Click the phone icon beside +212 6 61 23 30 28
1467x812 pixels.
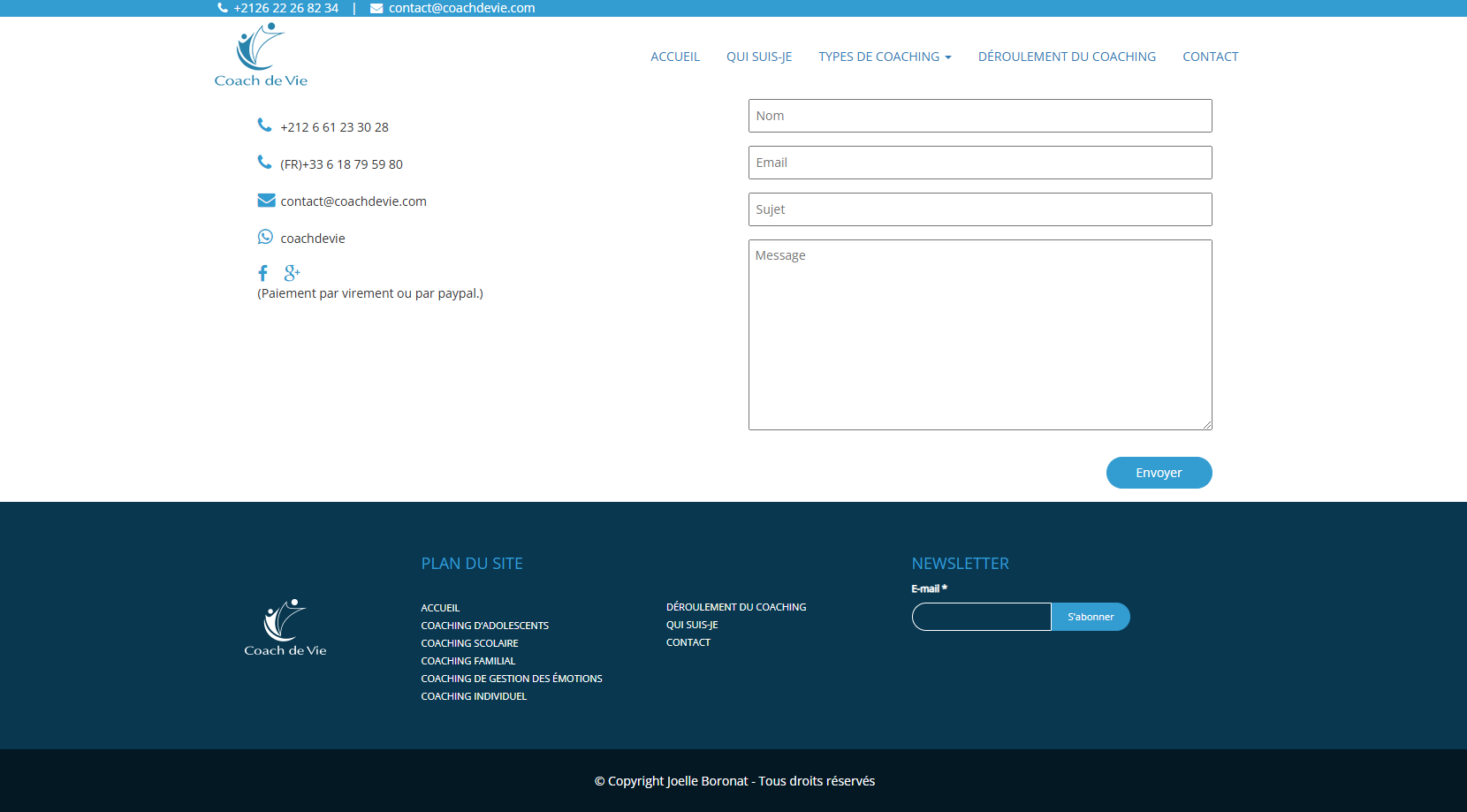click(264, 125)
